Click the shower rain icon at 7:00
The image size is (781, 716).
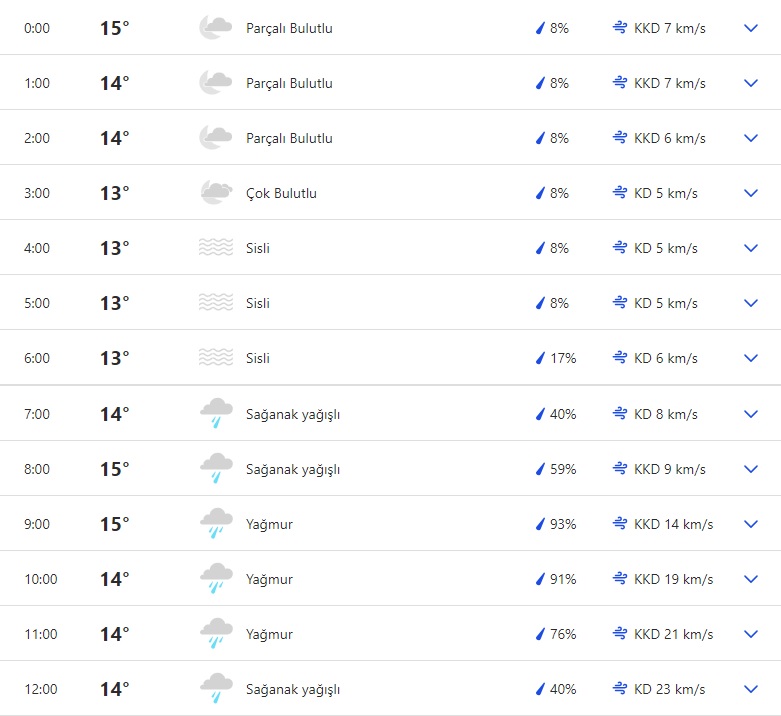point(216,414)
